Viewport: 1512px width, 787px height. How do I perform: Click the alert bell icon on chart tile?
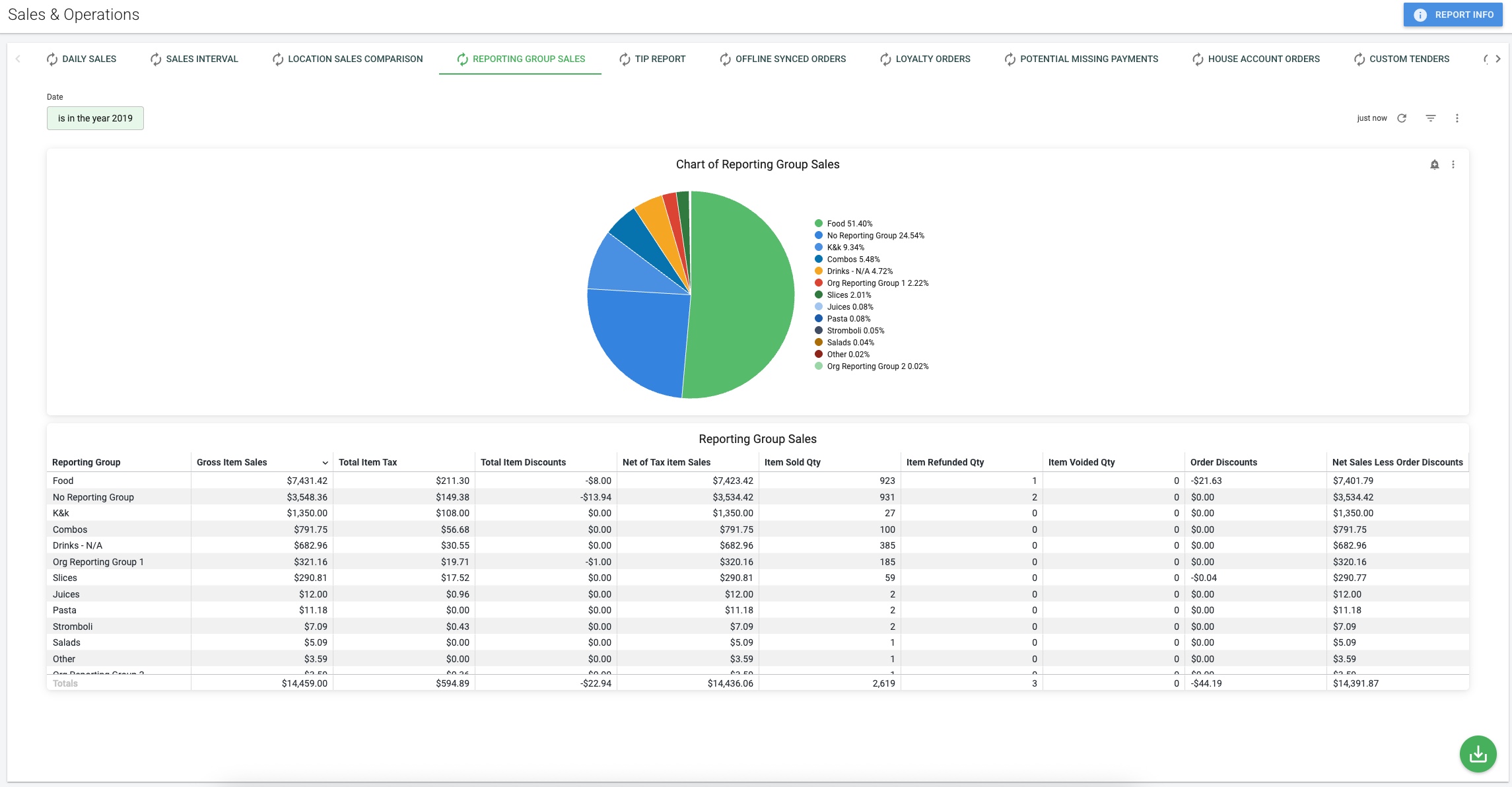(1435, 164)
